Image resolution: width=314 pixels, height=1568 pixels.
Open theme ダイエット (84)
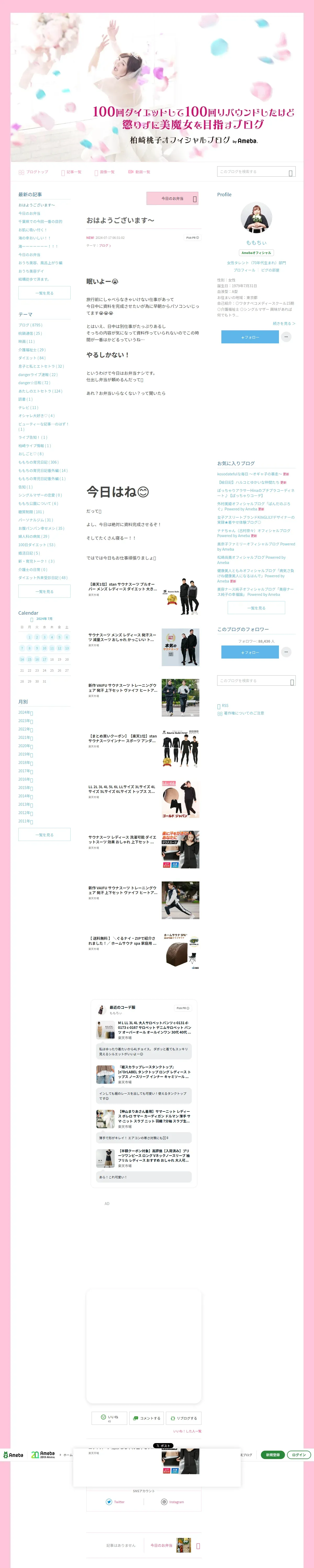pos(32,358)
